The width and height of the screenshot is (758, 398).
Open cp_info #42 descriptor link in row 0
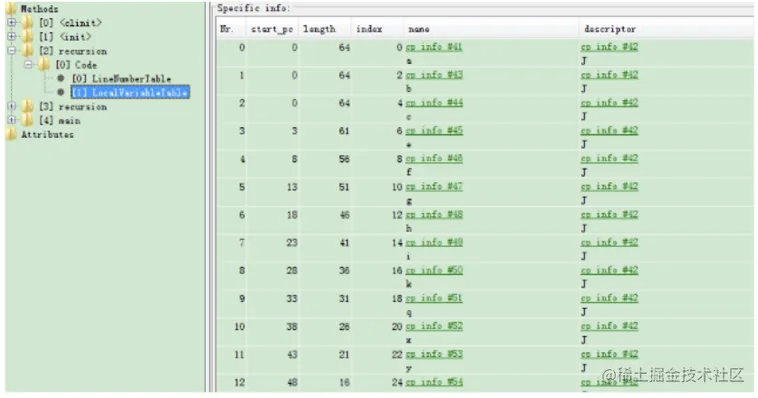coord(609,47)
